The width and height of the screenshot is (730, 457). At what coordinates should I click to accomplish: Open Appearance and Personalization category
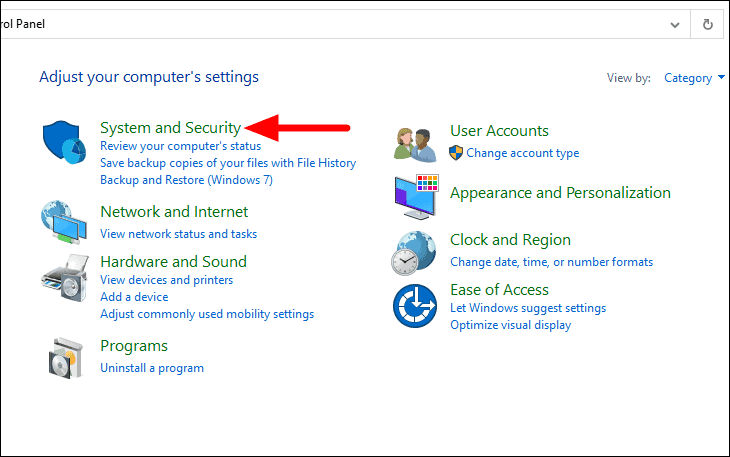tap(560, 193)
